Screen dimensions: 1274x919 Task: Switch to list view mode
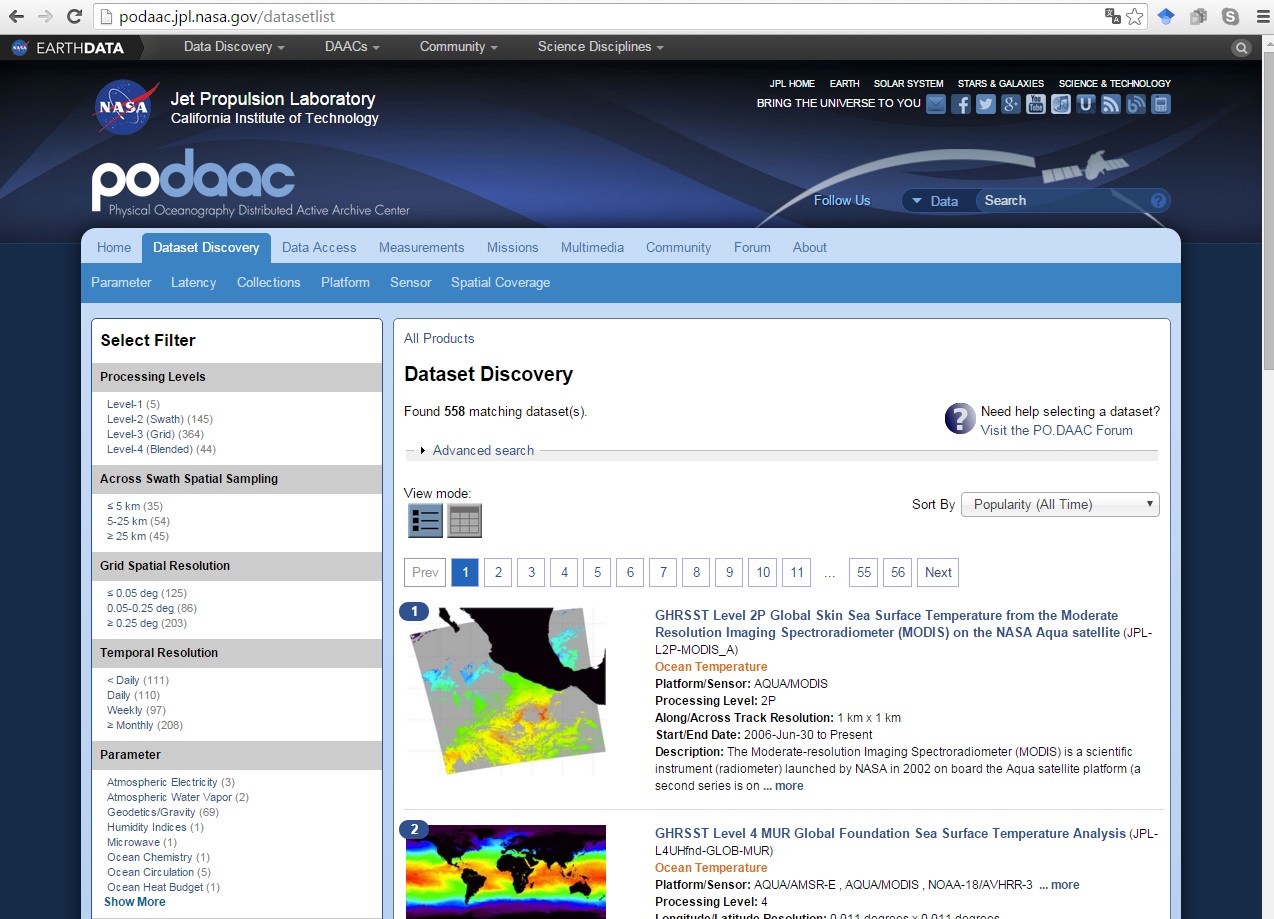point(425,520)
